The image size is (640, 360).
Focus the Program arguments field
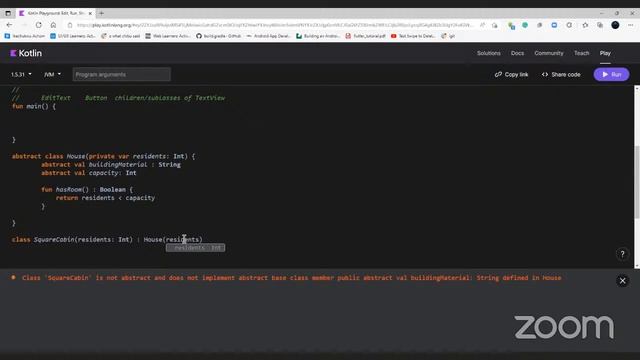122,74
